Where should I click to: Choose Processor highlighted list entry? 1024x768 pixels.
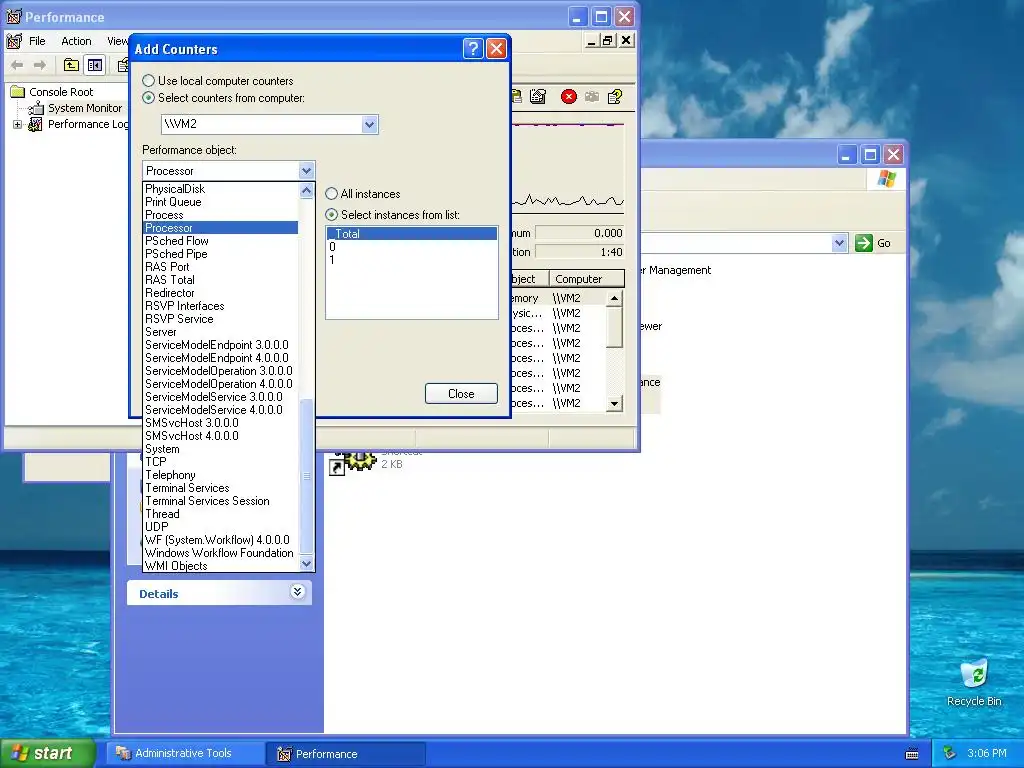[220, 228]
